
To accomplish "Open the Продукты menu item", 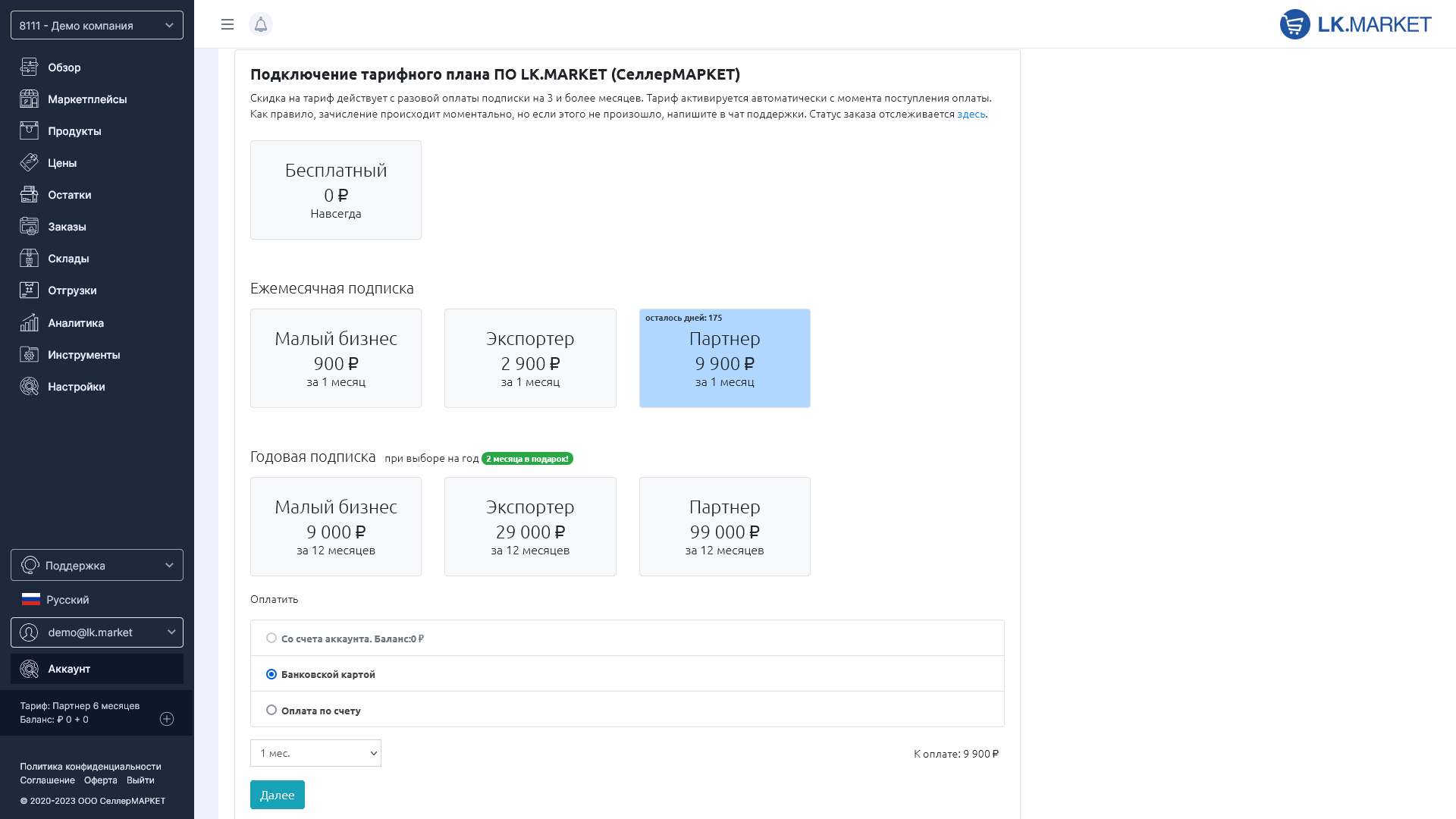I will 74,131.
